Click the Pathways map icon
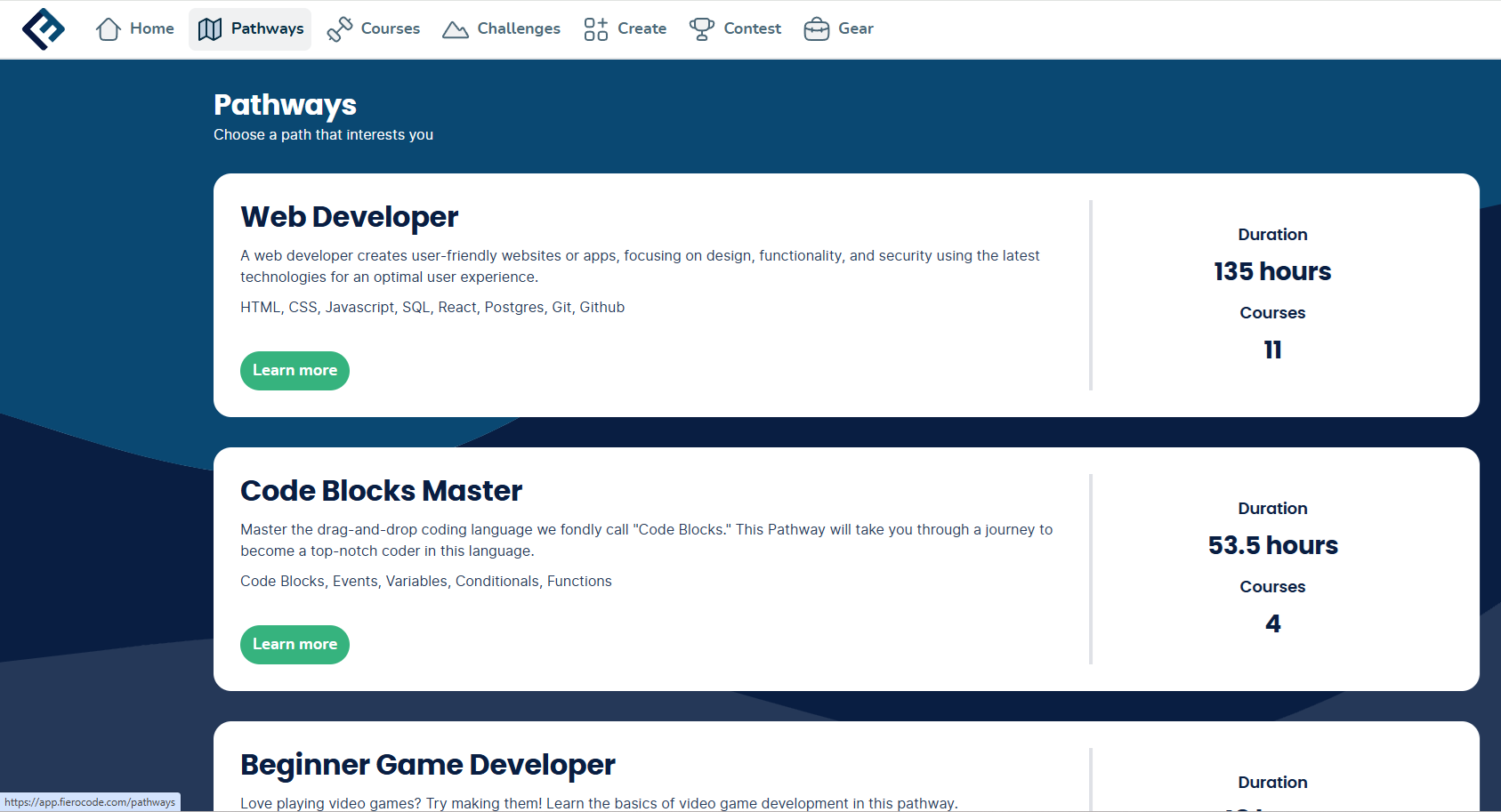1501x812 pixels. [210, 29]
